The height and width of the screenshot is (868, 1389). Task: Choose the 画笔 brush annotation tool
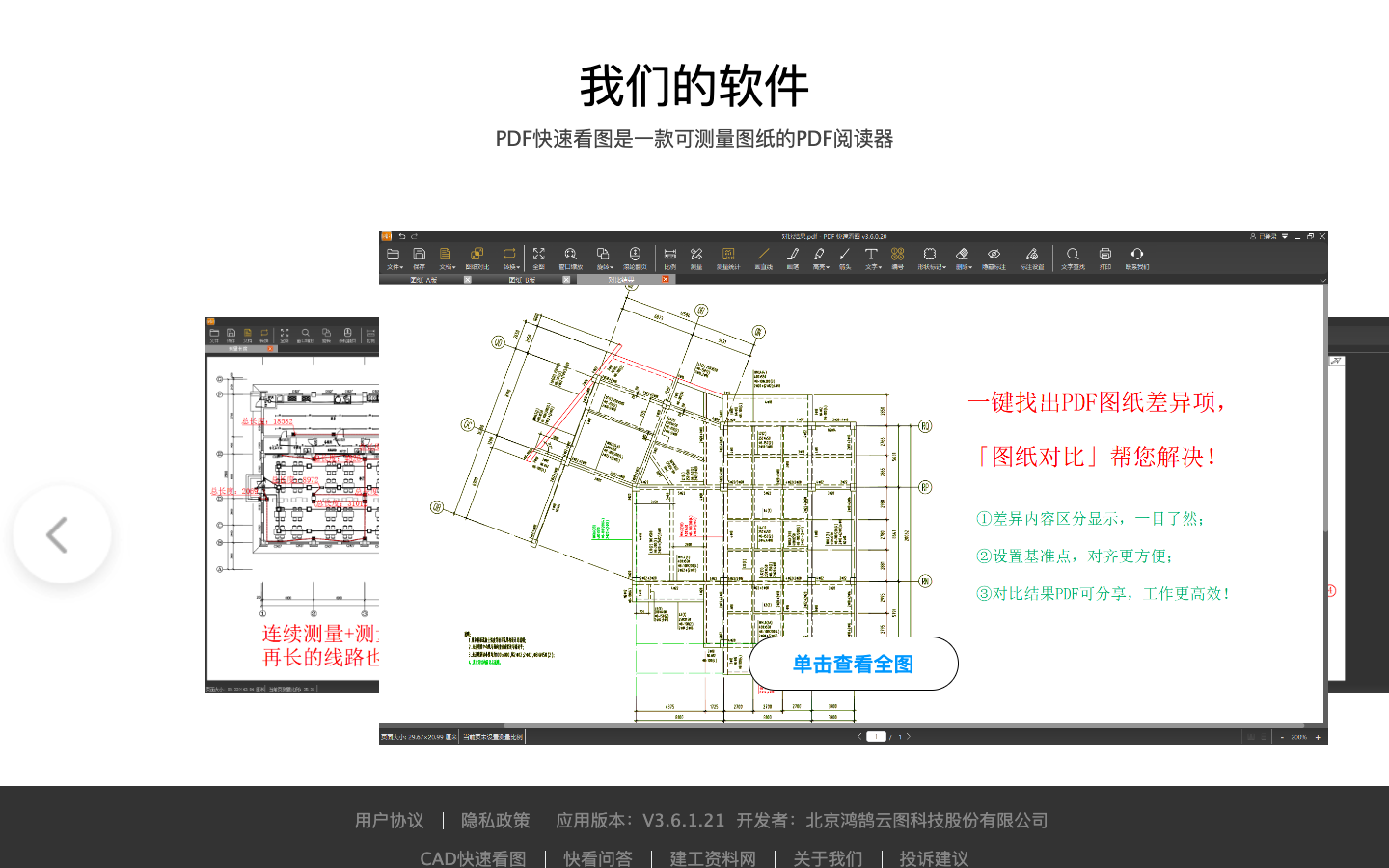click(x=792, y=256)
